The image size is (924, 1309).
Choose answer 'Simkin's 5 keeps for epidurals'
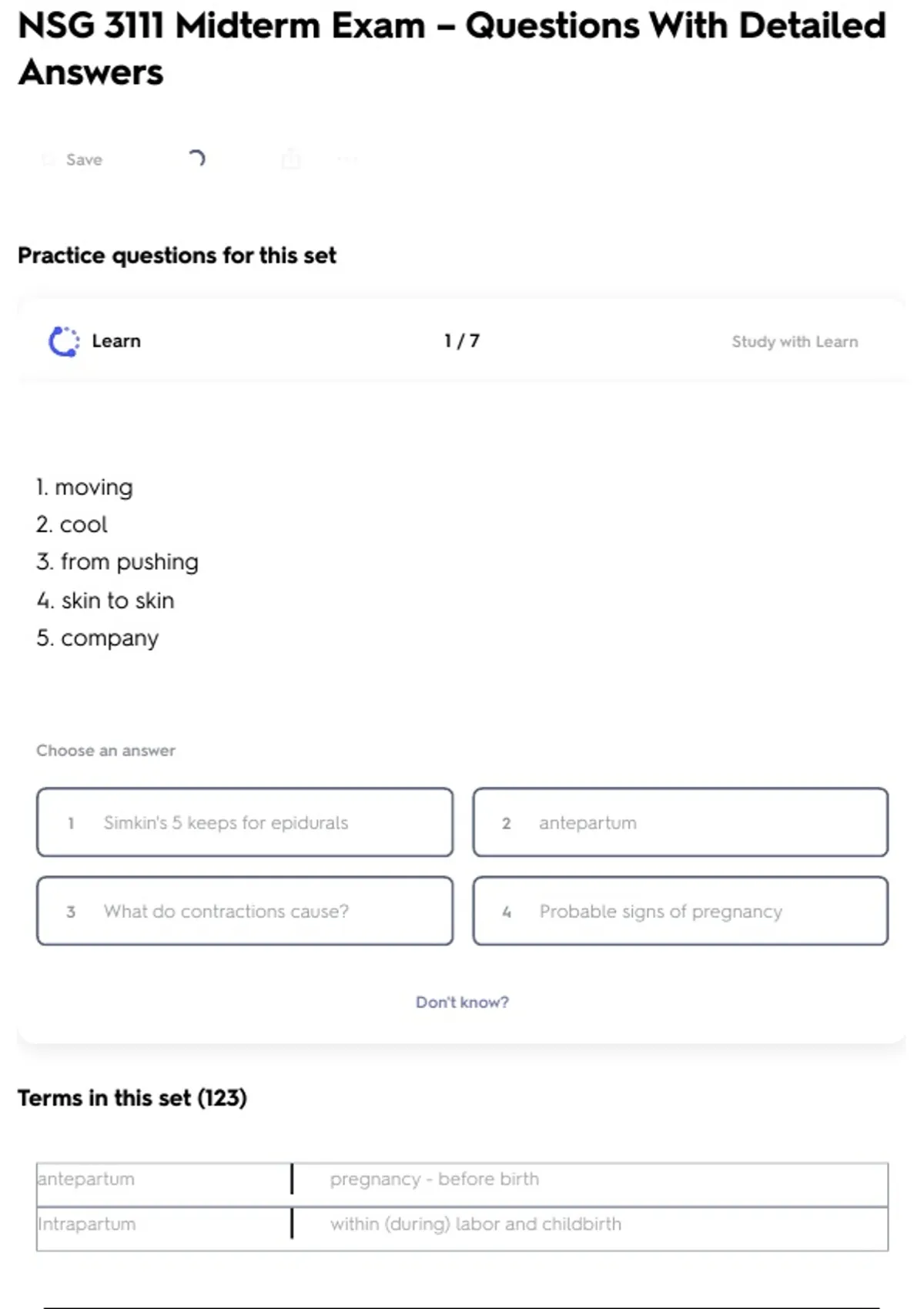245,822
